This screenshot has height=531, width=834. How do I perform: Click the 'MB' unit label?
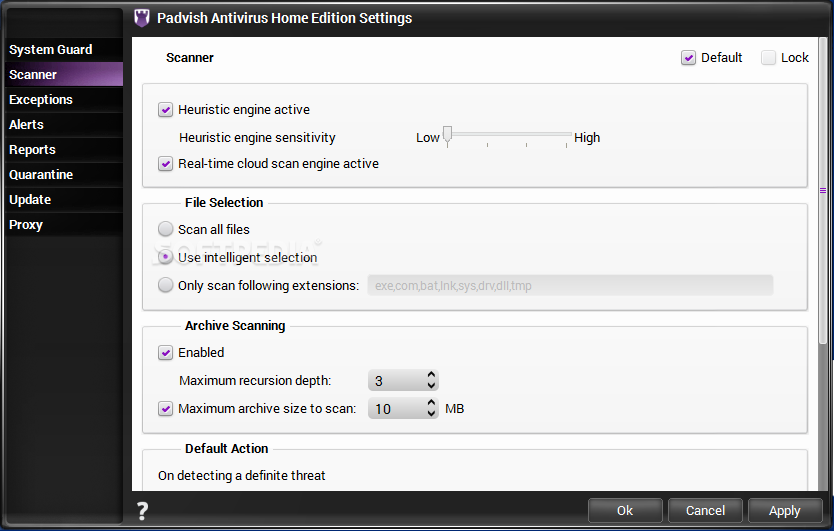pyautogui.click(x=455, y=409)
